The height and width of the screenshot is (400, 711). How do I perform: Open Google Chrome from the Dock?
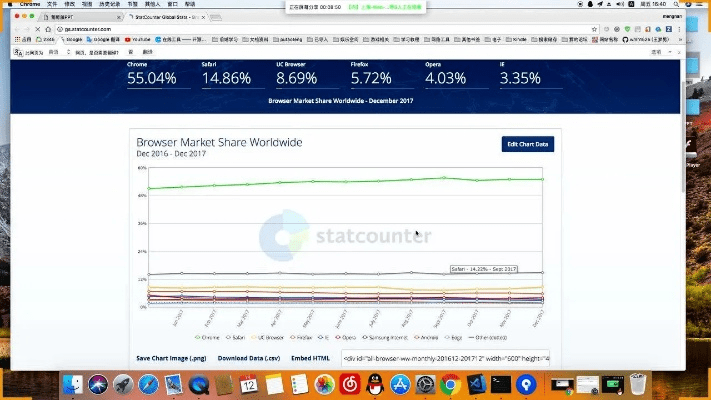pos(450,385)
